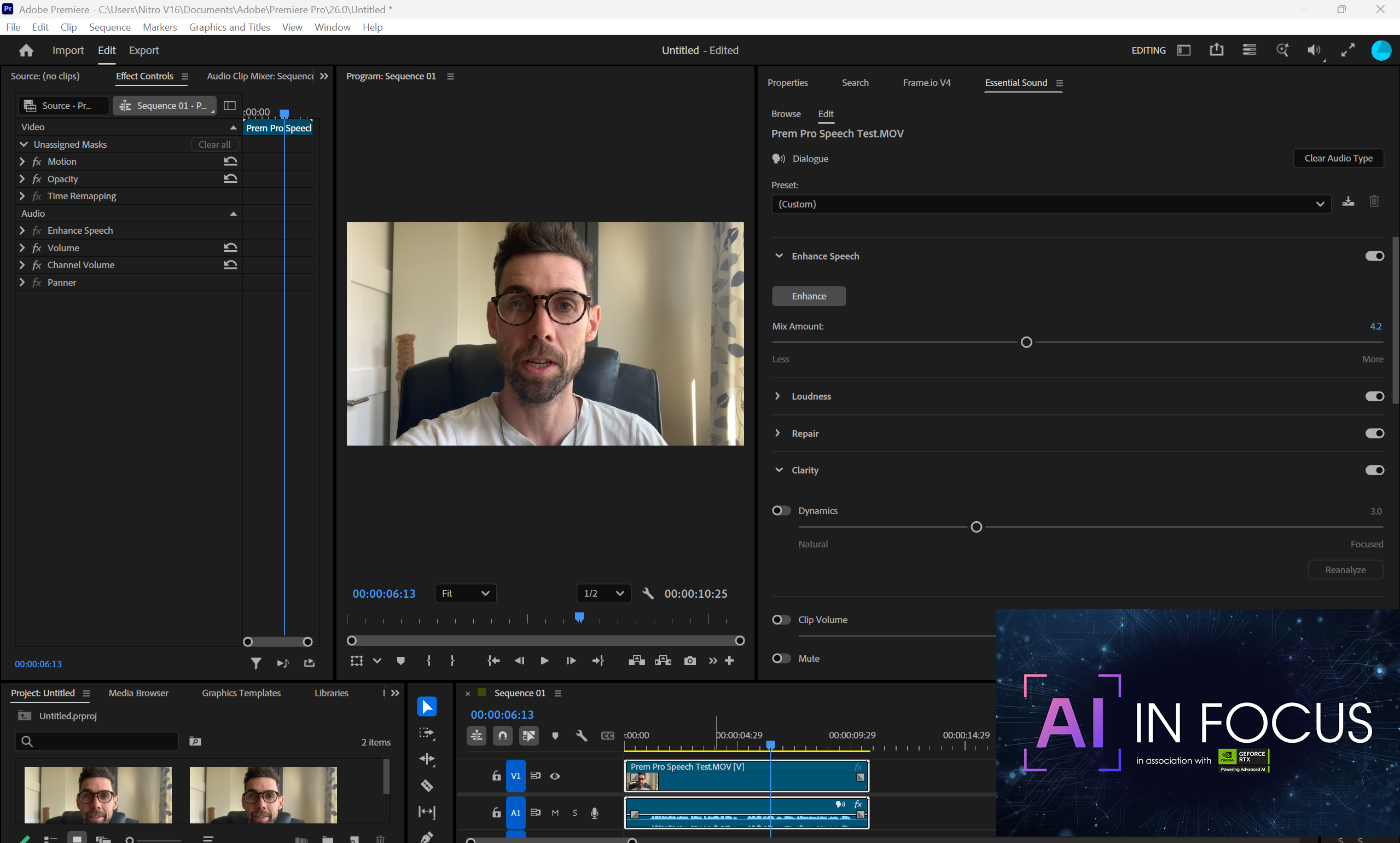This screenshot has height=843, width=1400.
Task: Collapse the Clarity section
Action: coord(779,470)
